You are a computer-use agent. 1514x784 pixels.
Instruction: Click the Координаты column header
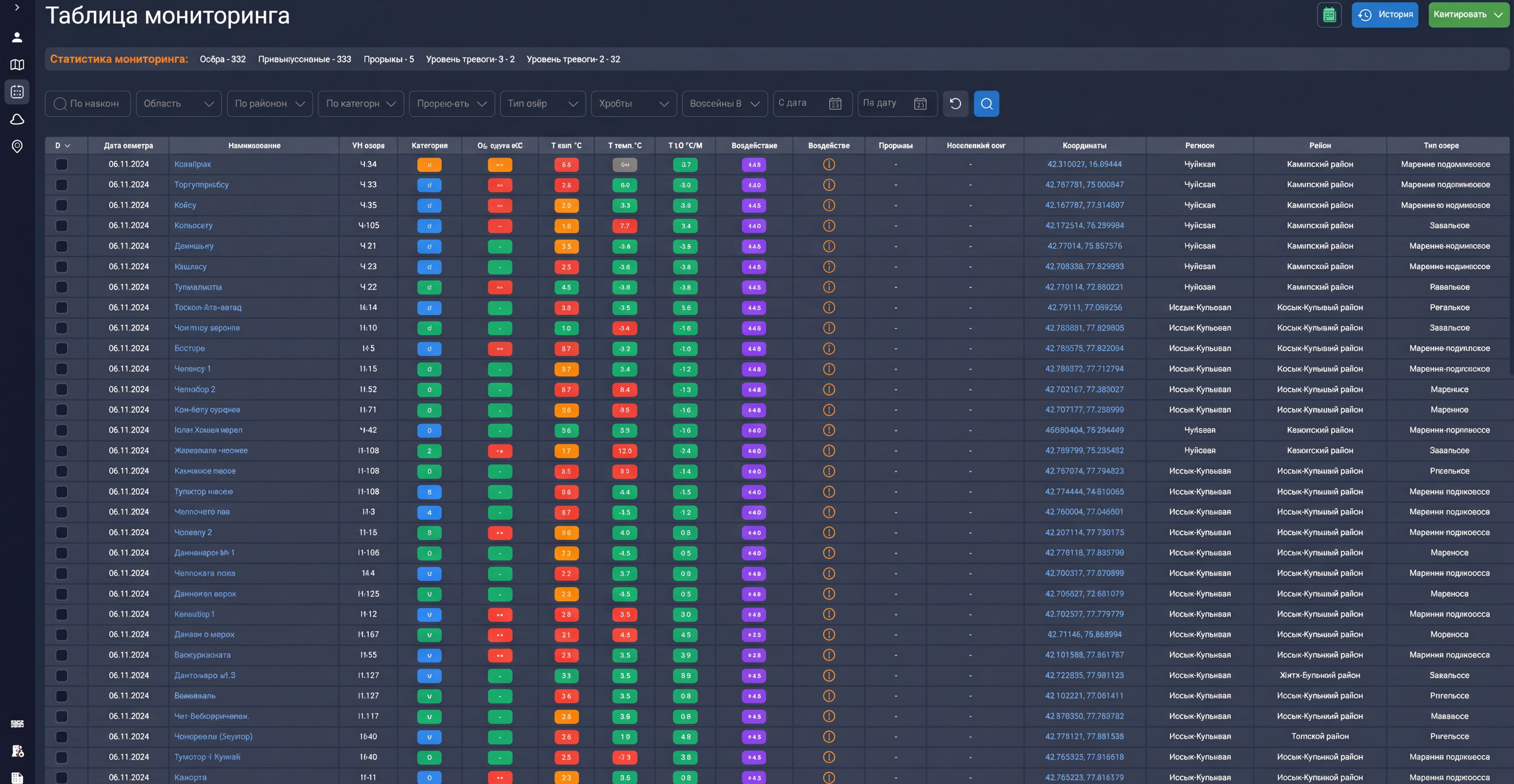[x=1084, y=146]
